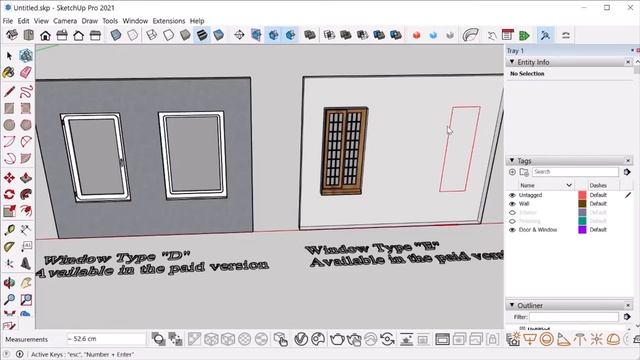The image size is (640, 360).
Task: Open the File menu
Action: coord(7,21)
